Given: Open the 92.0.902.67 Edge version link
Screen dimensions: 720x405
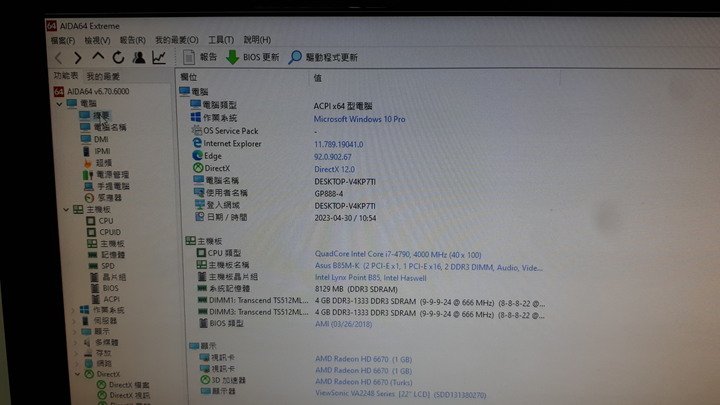Looking at the screenshot, I should click(x=333, y=157).
